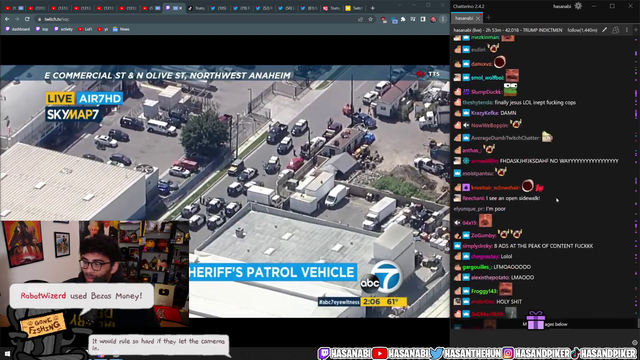Click the hasanabi live split header title

pos(508,30)
